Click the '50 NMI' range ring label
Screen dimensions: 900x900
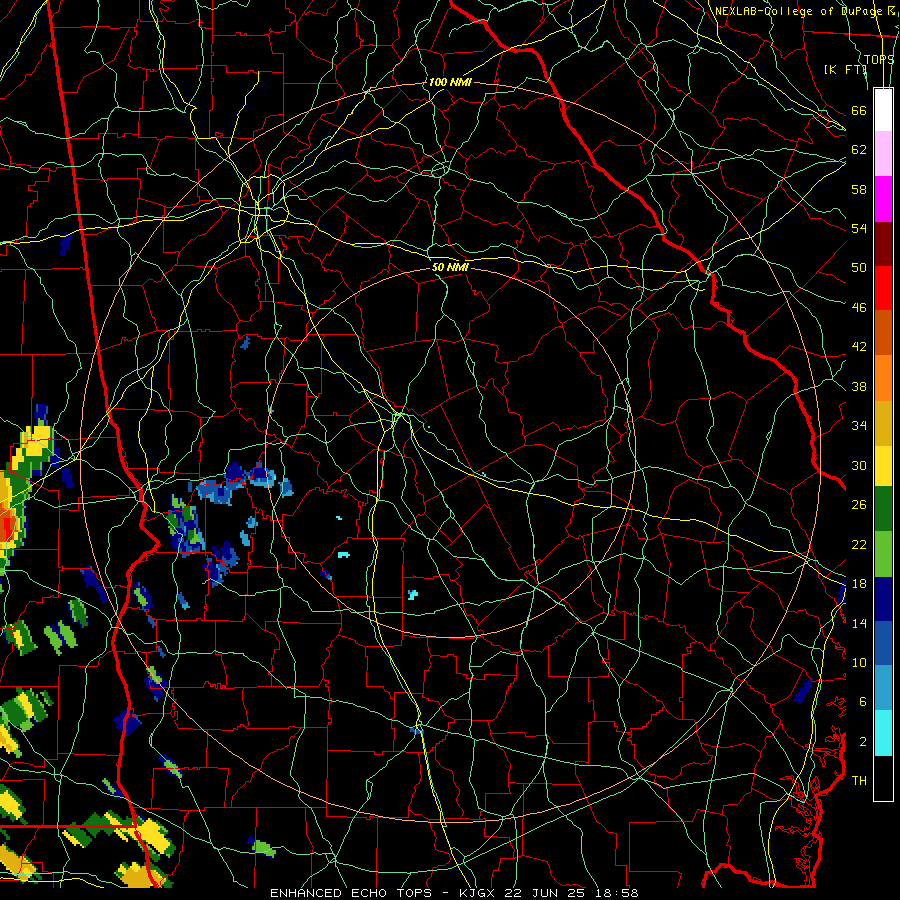tap(451, 267)
